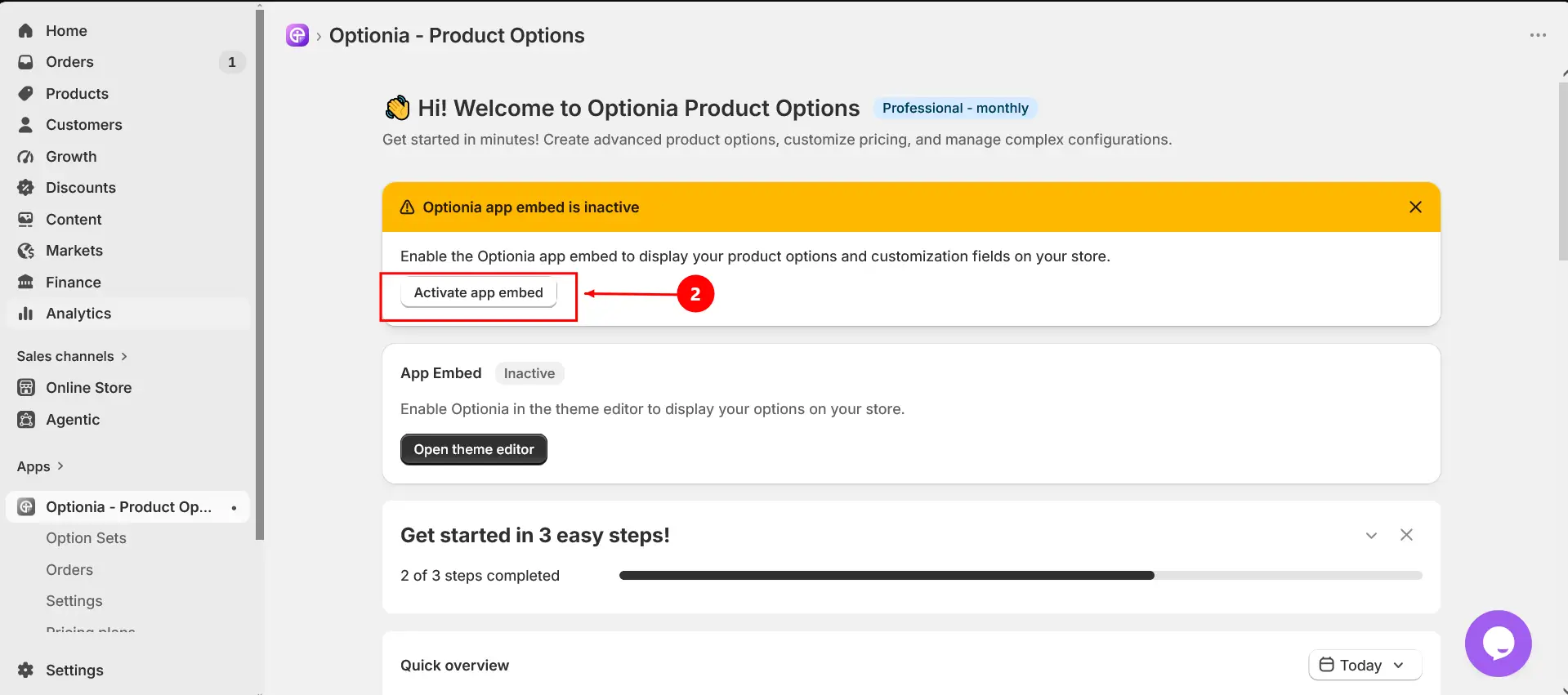This screenshot has width=1568, height=695.
Task: Open the chat support bubble
Action: point(1498,644)
